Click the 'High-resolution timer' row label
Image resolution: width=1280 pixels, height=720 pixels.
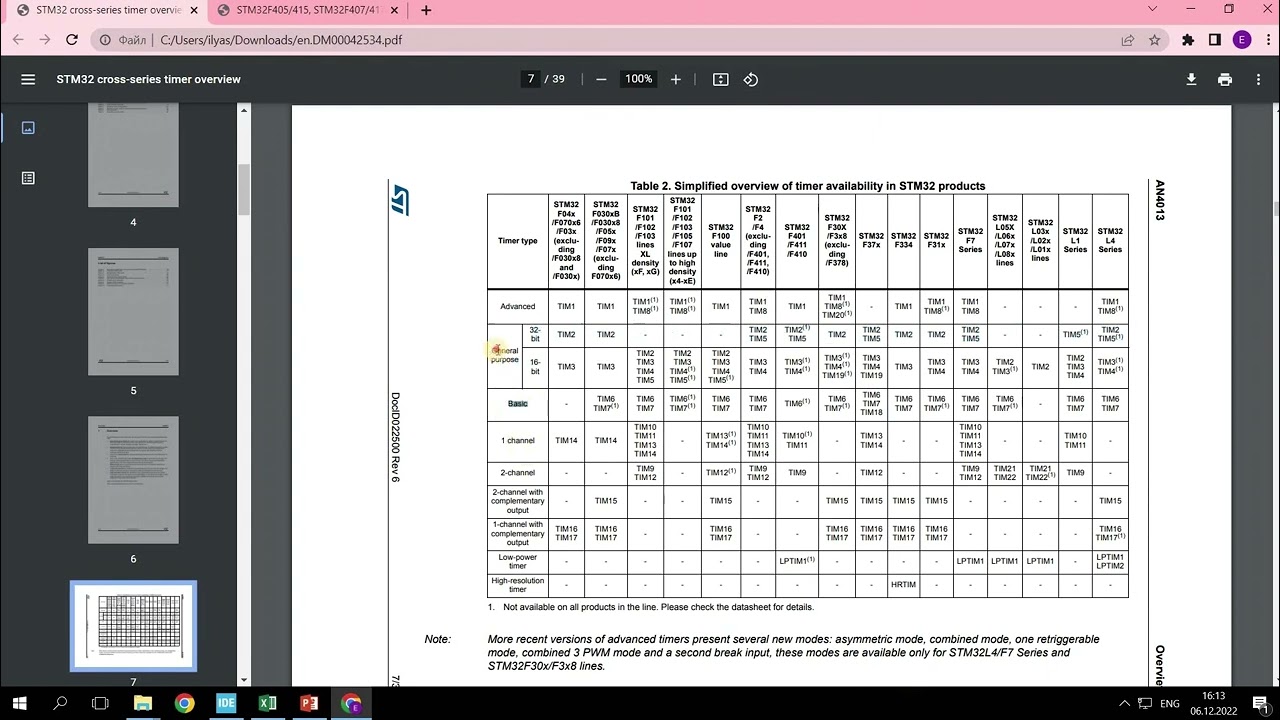click(518, 585)
